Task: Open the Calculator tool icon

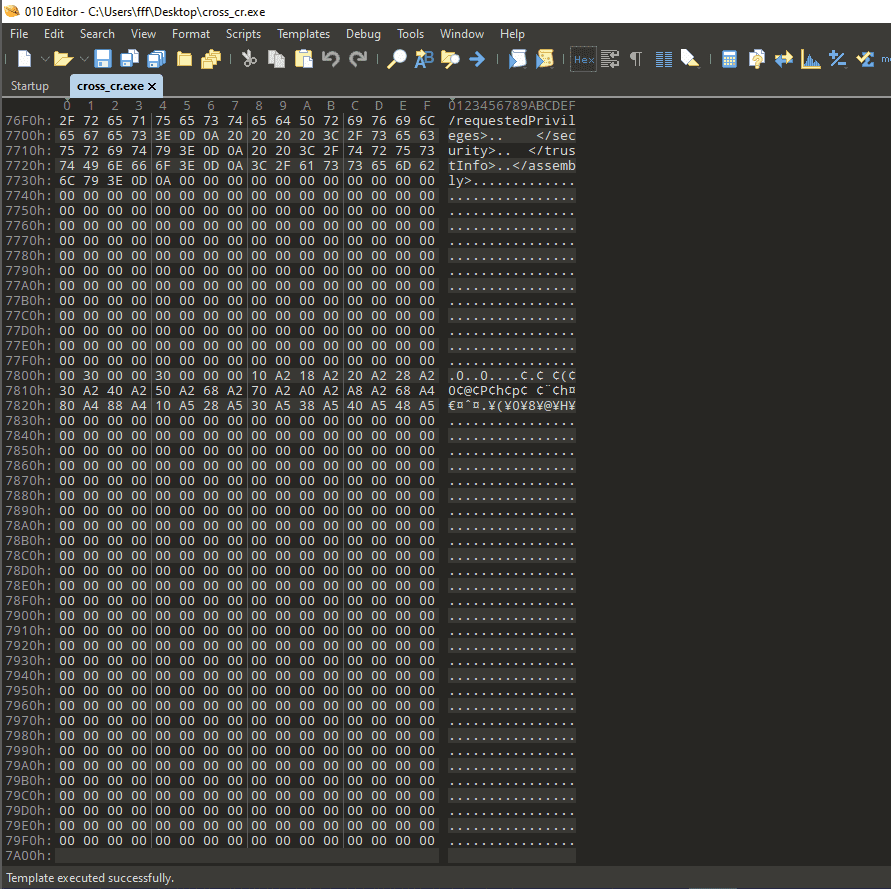Action: [730, 59]
